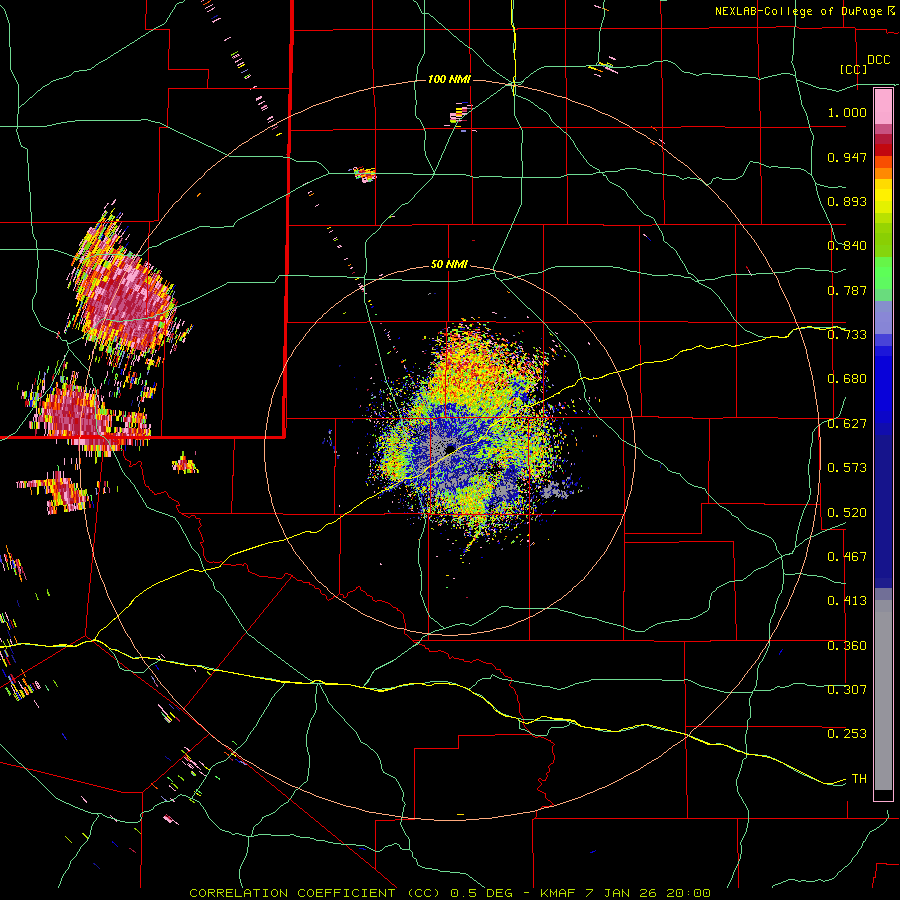
Task: Click the 0.627 legend value
Action: coord(847,424)
